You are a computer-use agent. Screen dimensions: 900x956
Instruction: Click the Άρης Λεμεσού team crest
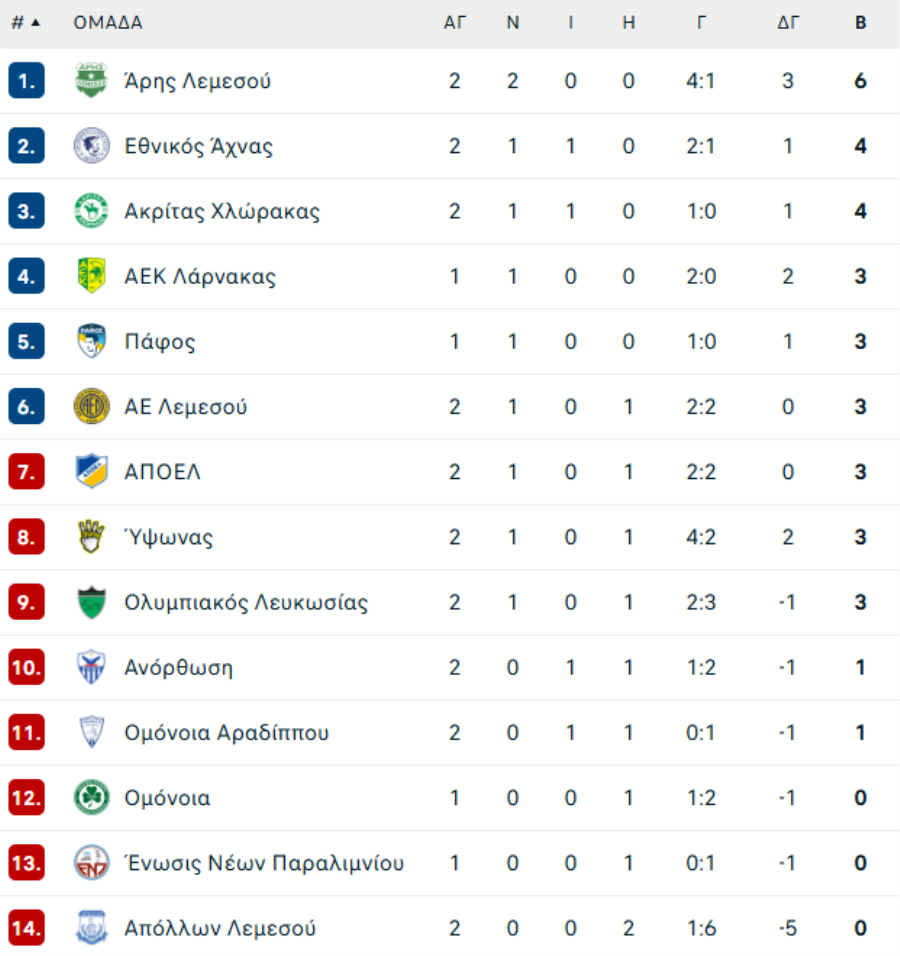click(x=91, y=81)
